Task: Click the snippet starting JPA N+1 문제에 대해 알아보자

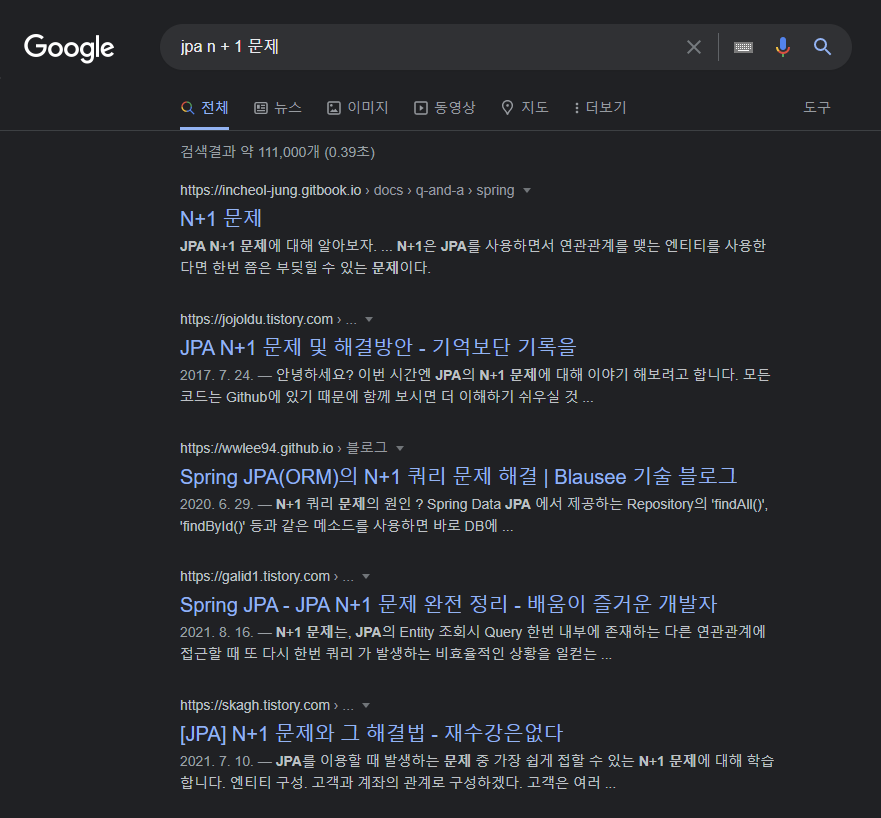Action: click(x=473, y=257)
